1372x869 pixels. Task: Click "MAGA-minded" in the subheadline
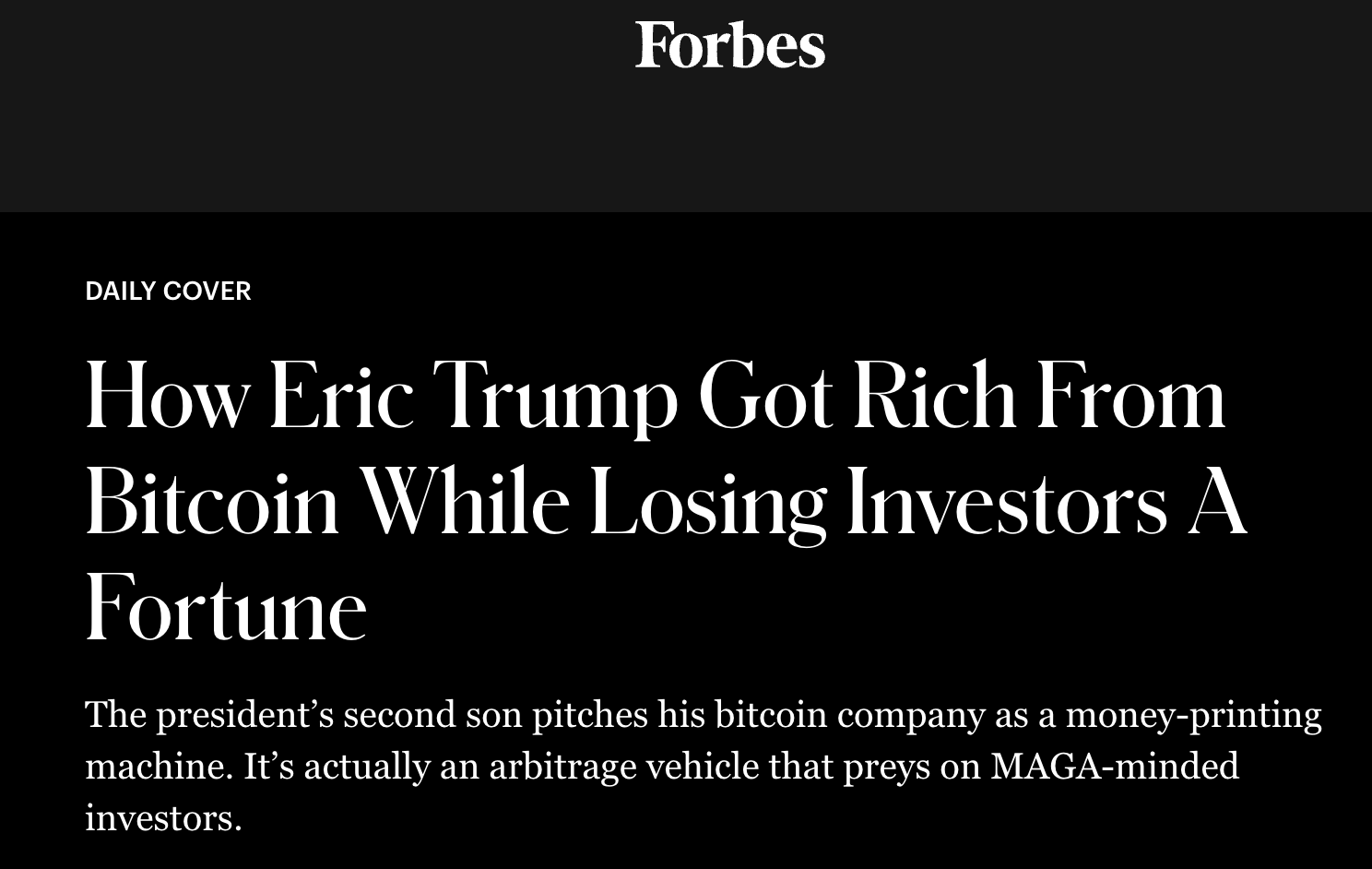[x=1115, y=767]
